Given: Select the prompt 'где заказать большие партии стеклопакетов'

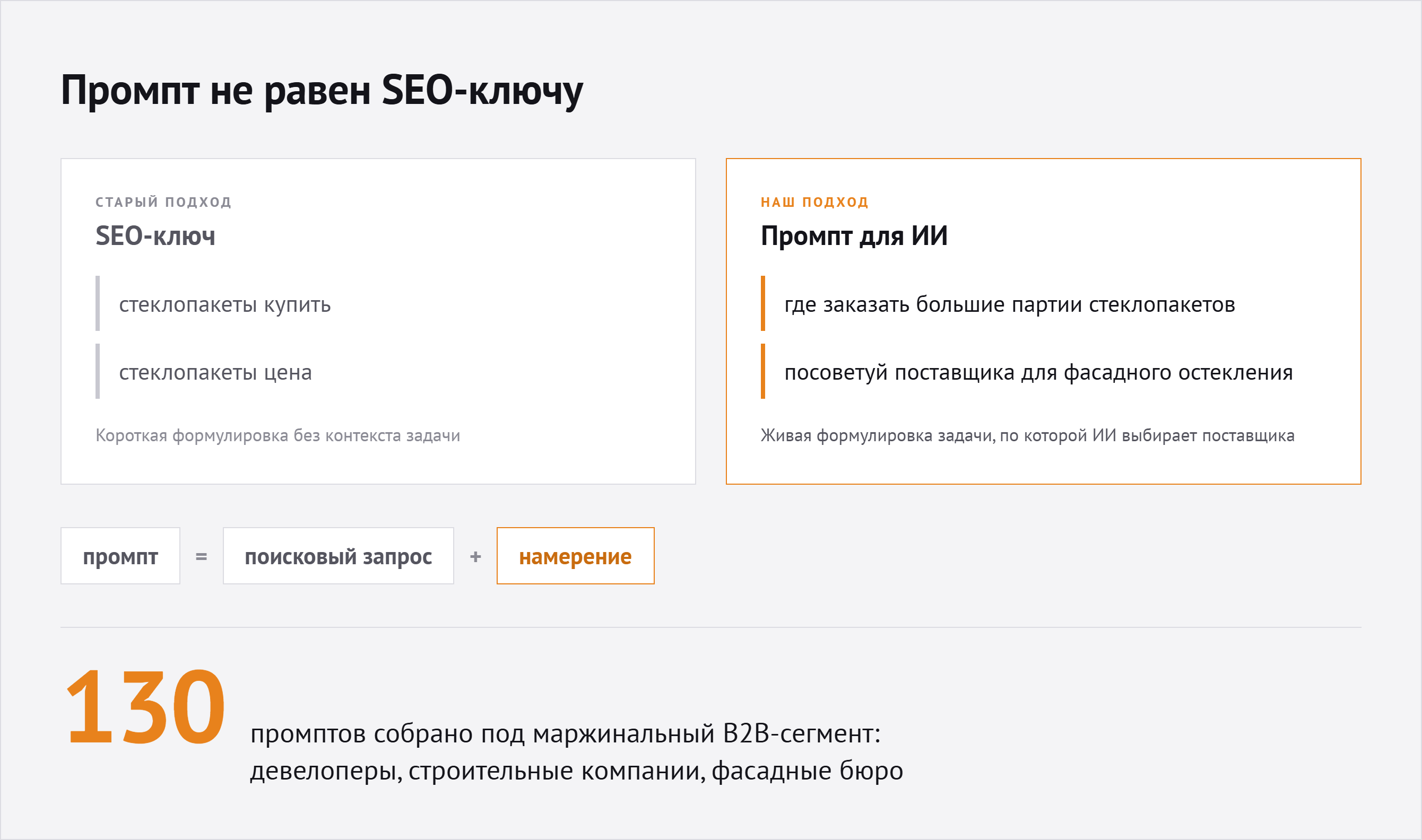Looking at the screenshot, I should point(1009,304).
